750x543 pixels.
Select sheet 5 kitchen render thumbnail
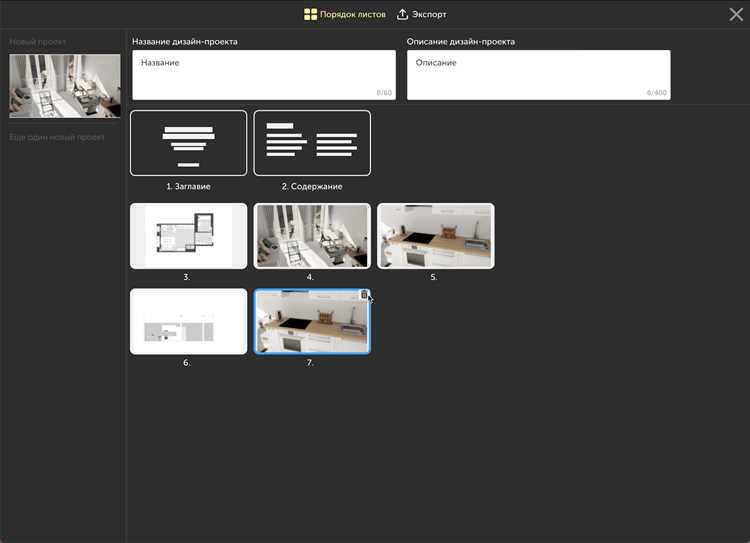click(x=436, y=236)
